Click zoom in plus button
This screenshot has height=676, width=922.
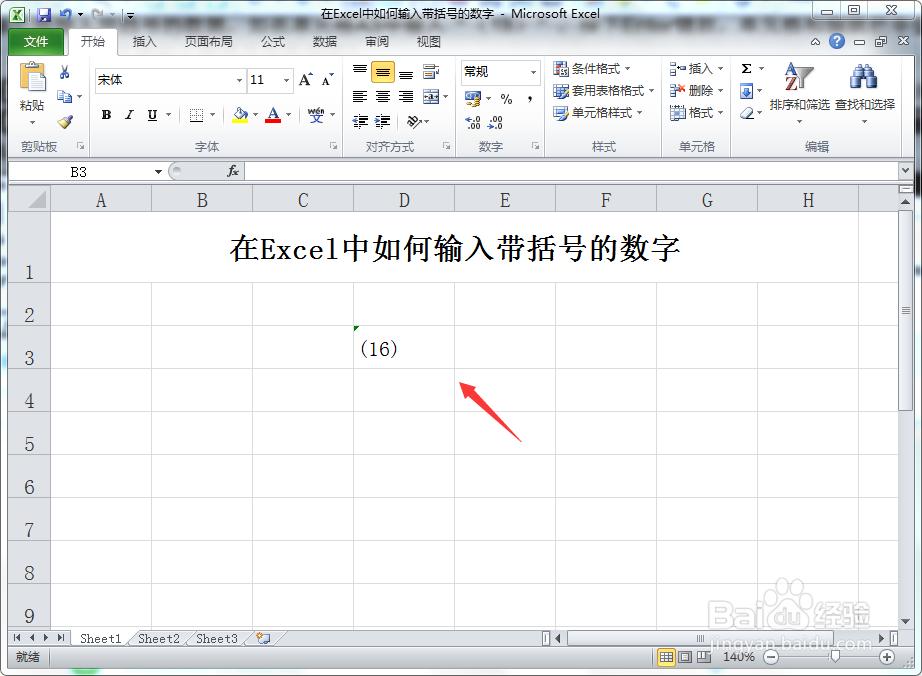pos(887,657)
